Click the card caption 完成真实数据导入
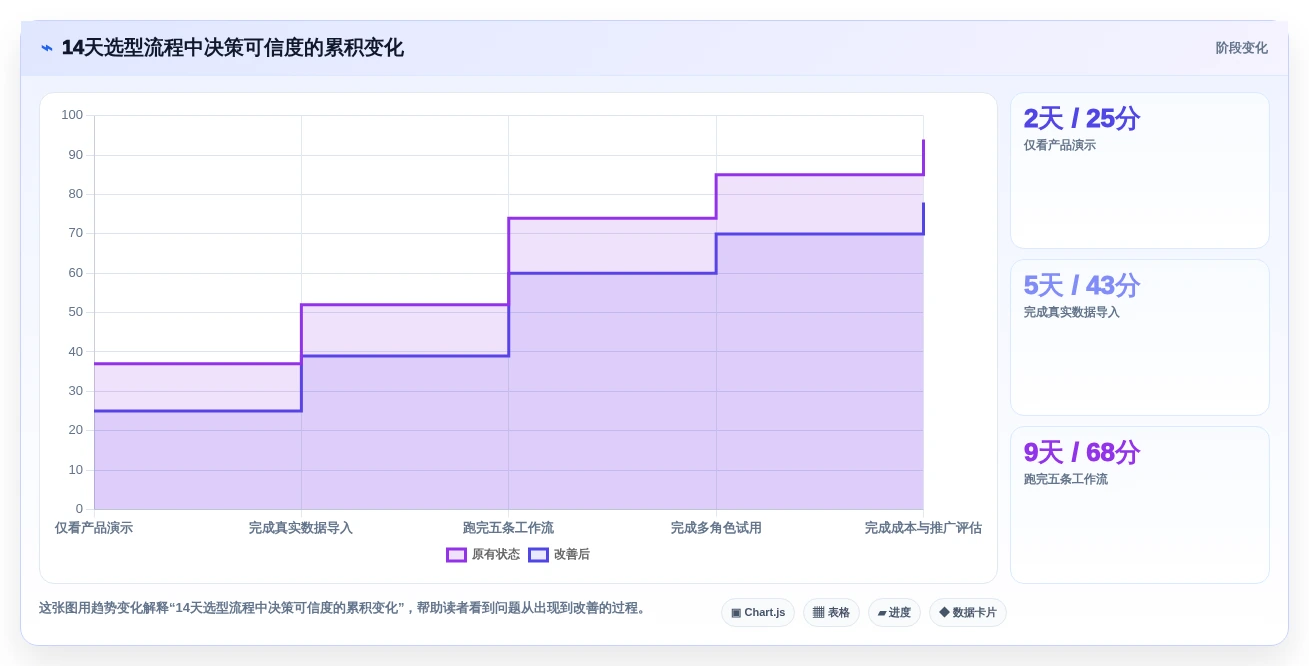The height and width of the screenshot is (666, 1309). [x=1071, y=312]
